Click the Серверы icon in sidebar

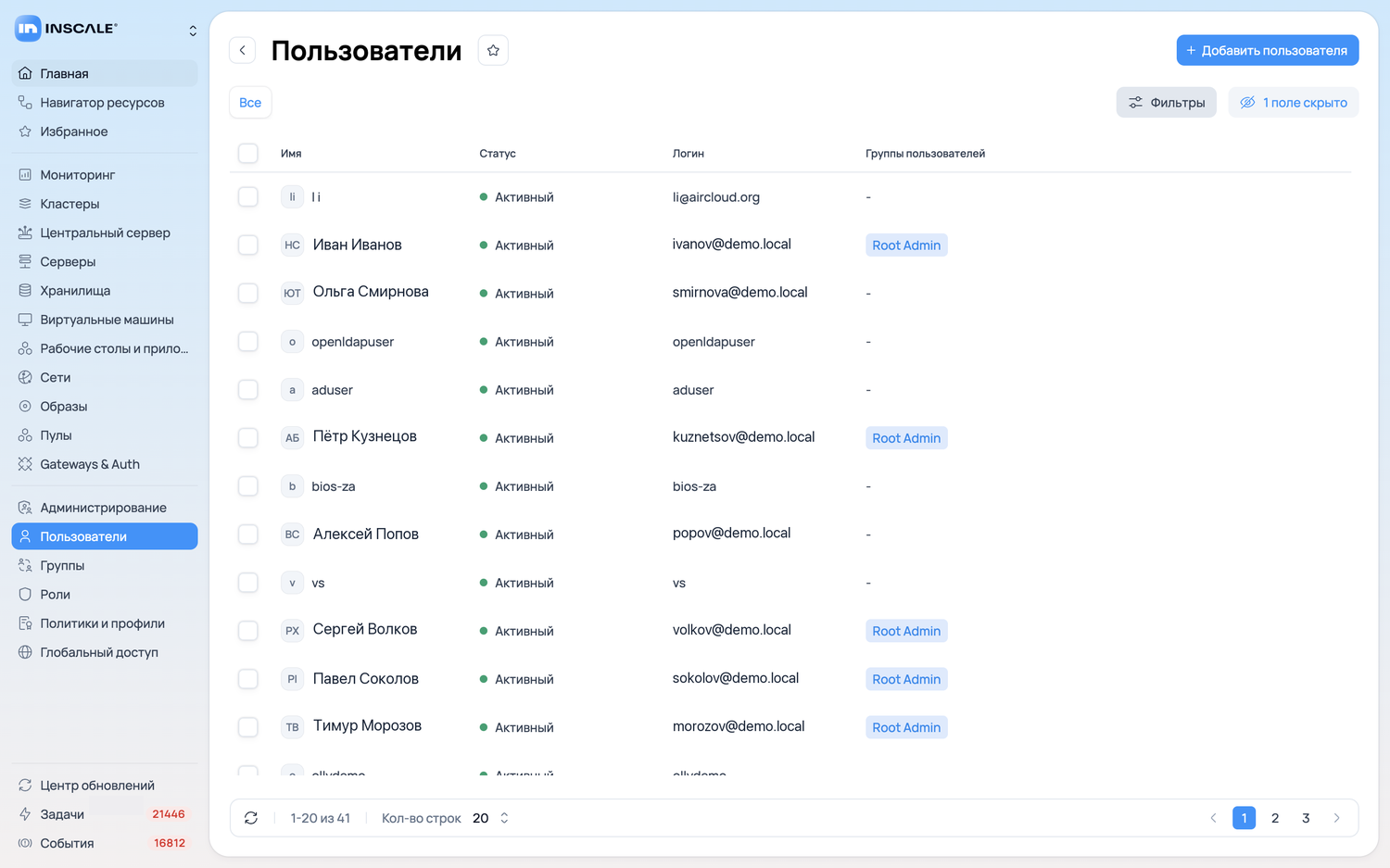pos(25,261)
